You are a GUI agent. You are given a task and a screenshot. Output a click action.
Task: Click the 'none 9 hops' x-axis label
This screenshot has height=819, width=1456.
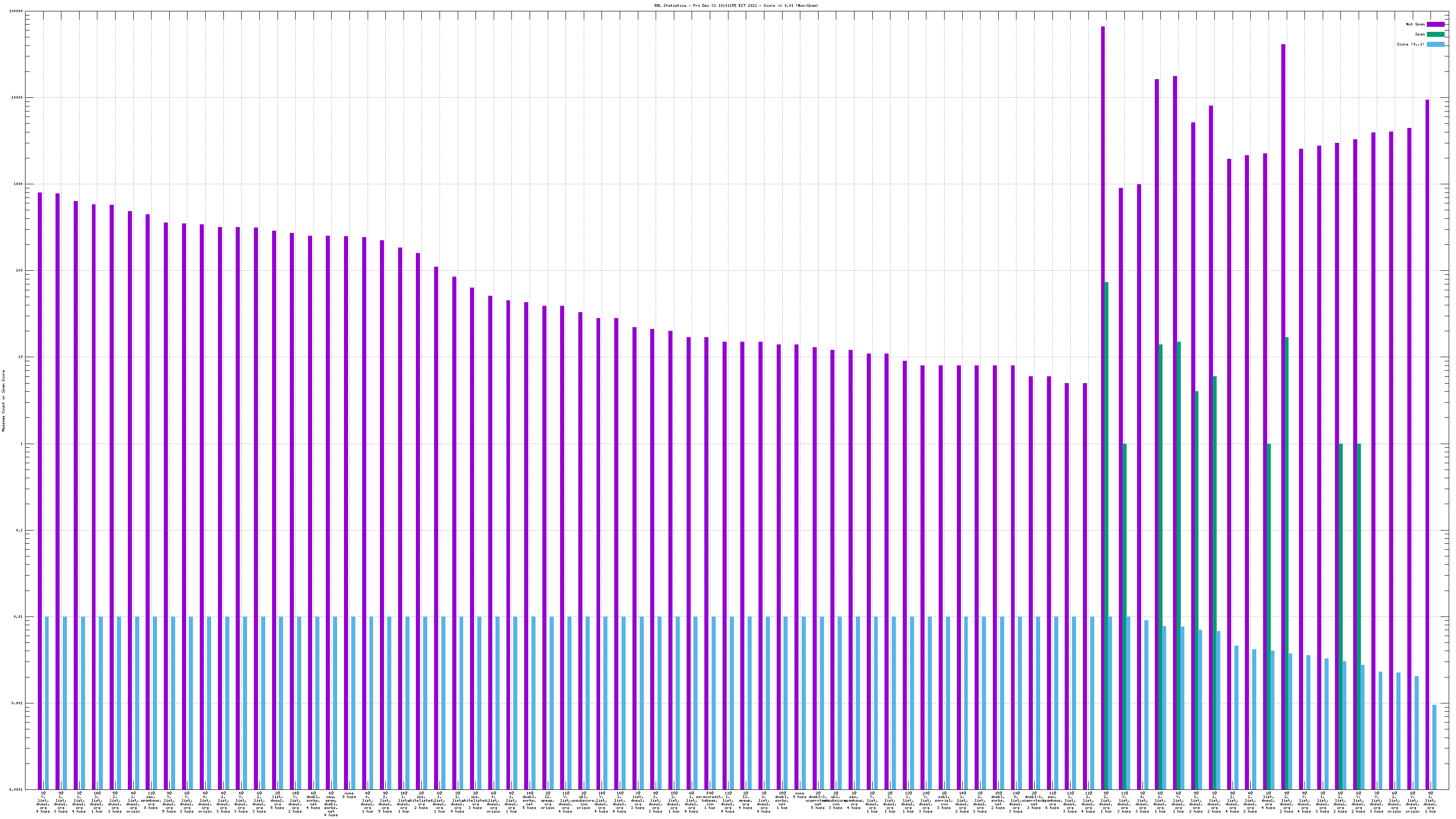coord(800,796)
